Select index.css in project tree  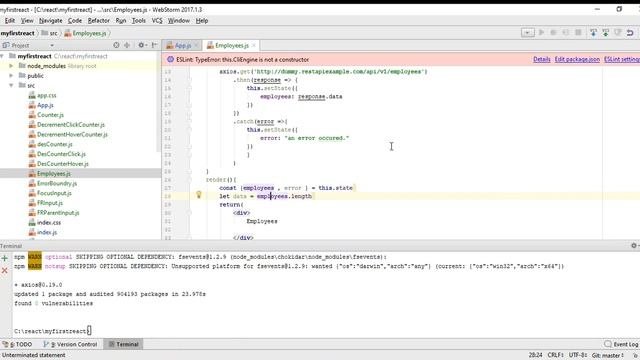49,222
